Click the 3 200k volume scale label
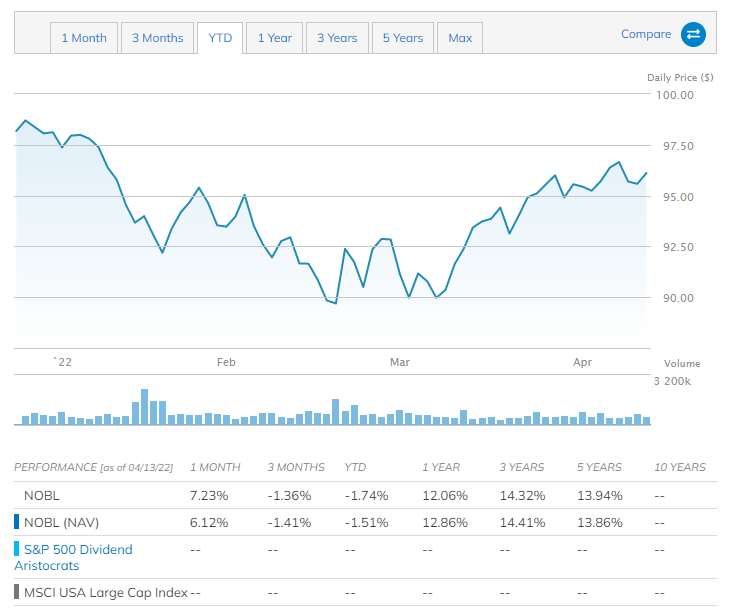Viewport: 746px width, 612px height. [x=672, y=381]
